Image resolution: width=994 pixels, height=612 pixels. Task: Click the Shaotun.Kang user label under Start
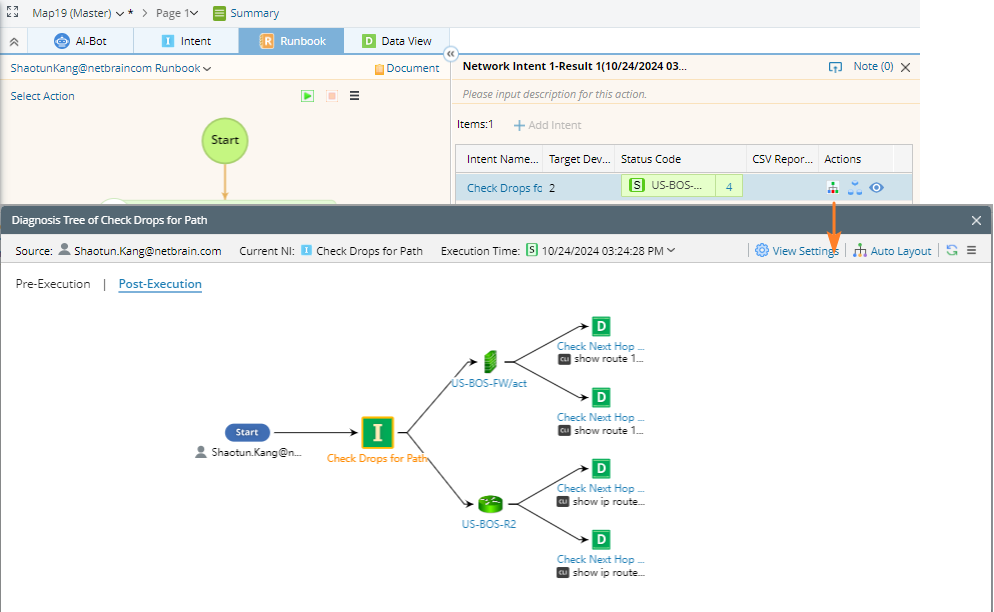(256, 452)
